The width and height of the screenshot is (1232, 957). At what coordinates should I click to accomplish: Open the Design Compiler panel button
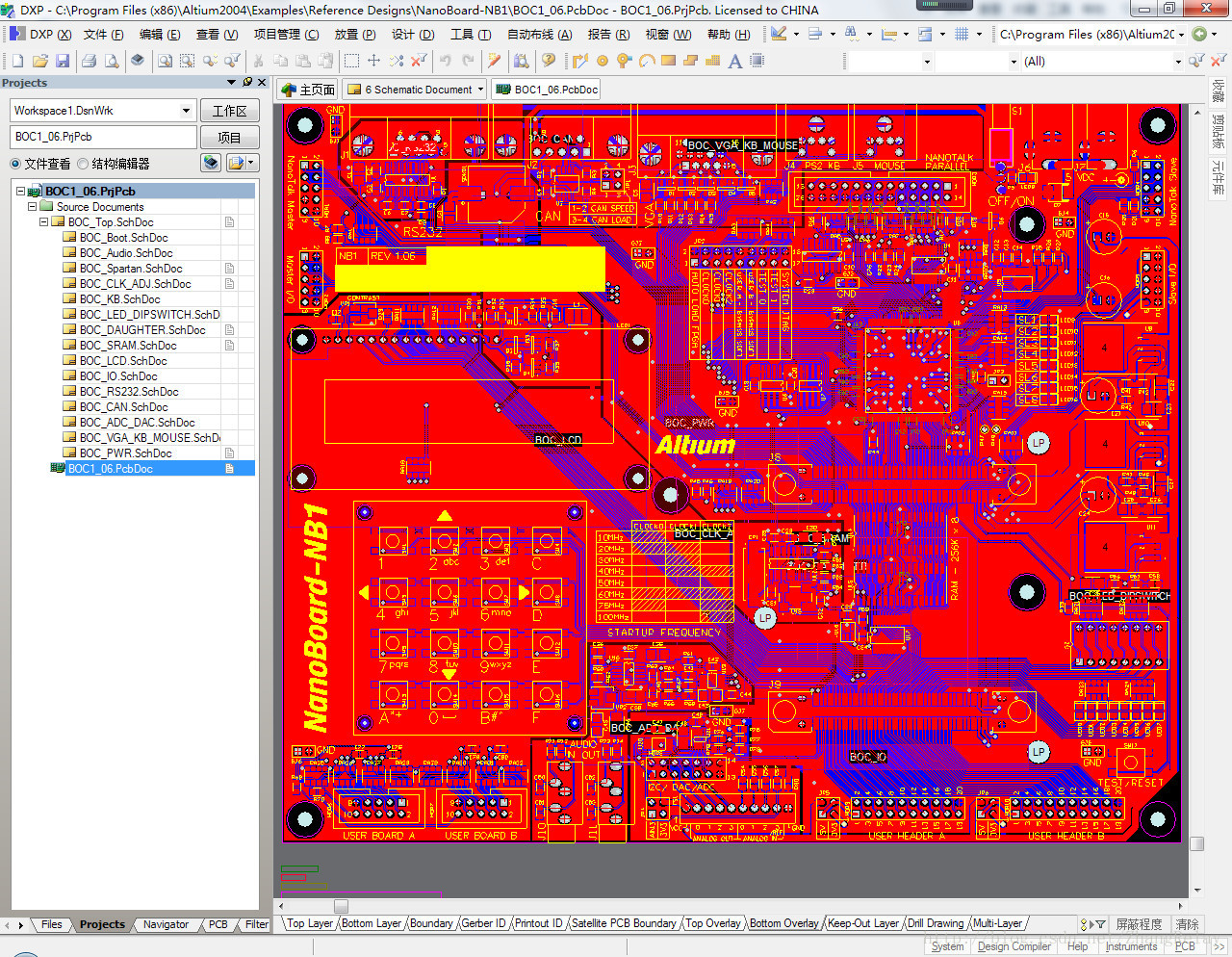coord(1014,946)
